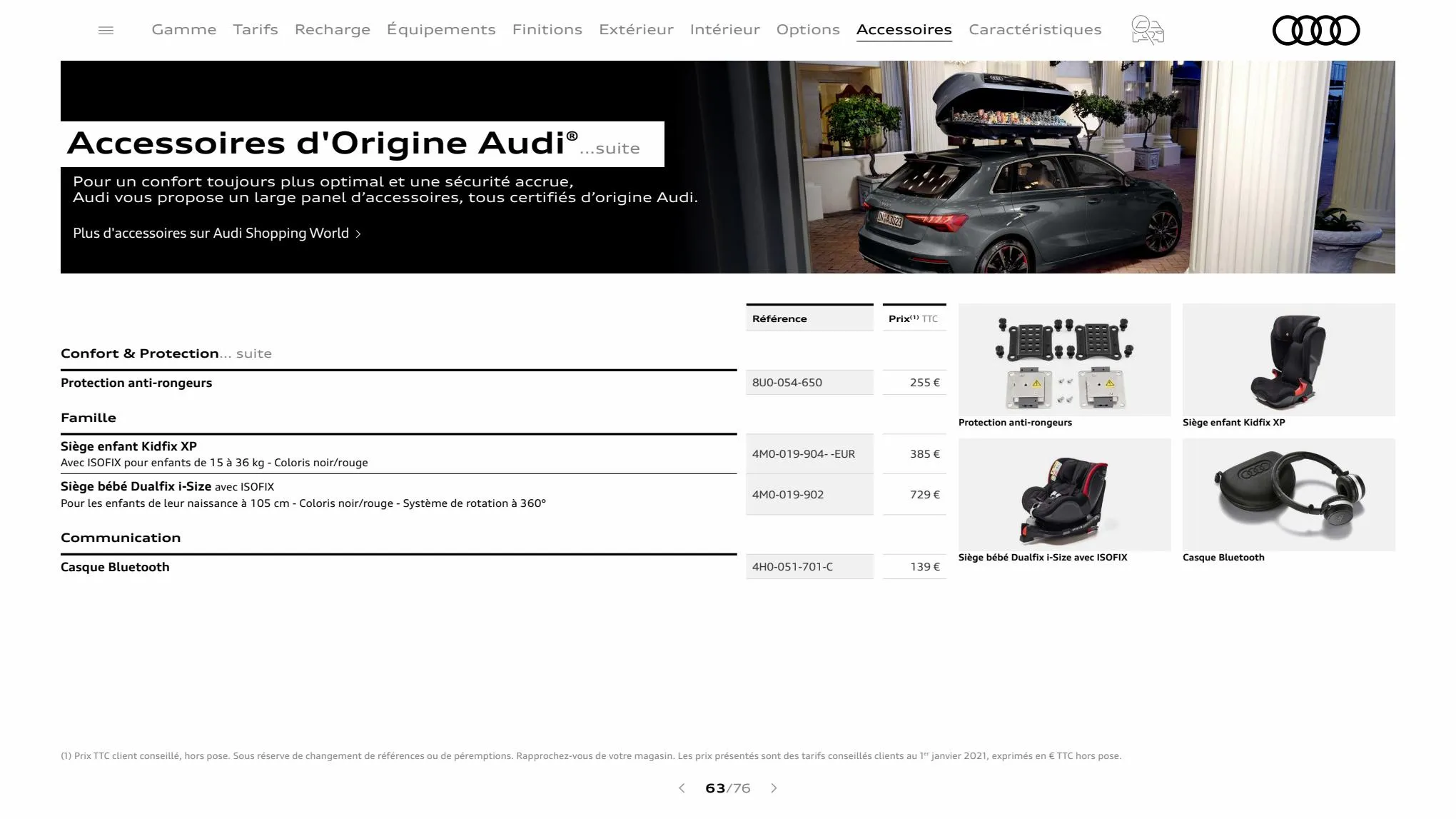The height and width of the screenshot is (819, 1456).
Task: Click Protection anti-rongeurs row title
Action: [136, 383]
